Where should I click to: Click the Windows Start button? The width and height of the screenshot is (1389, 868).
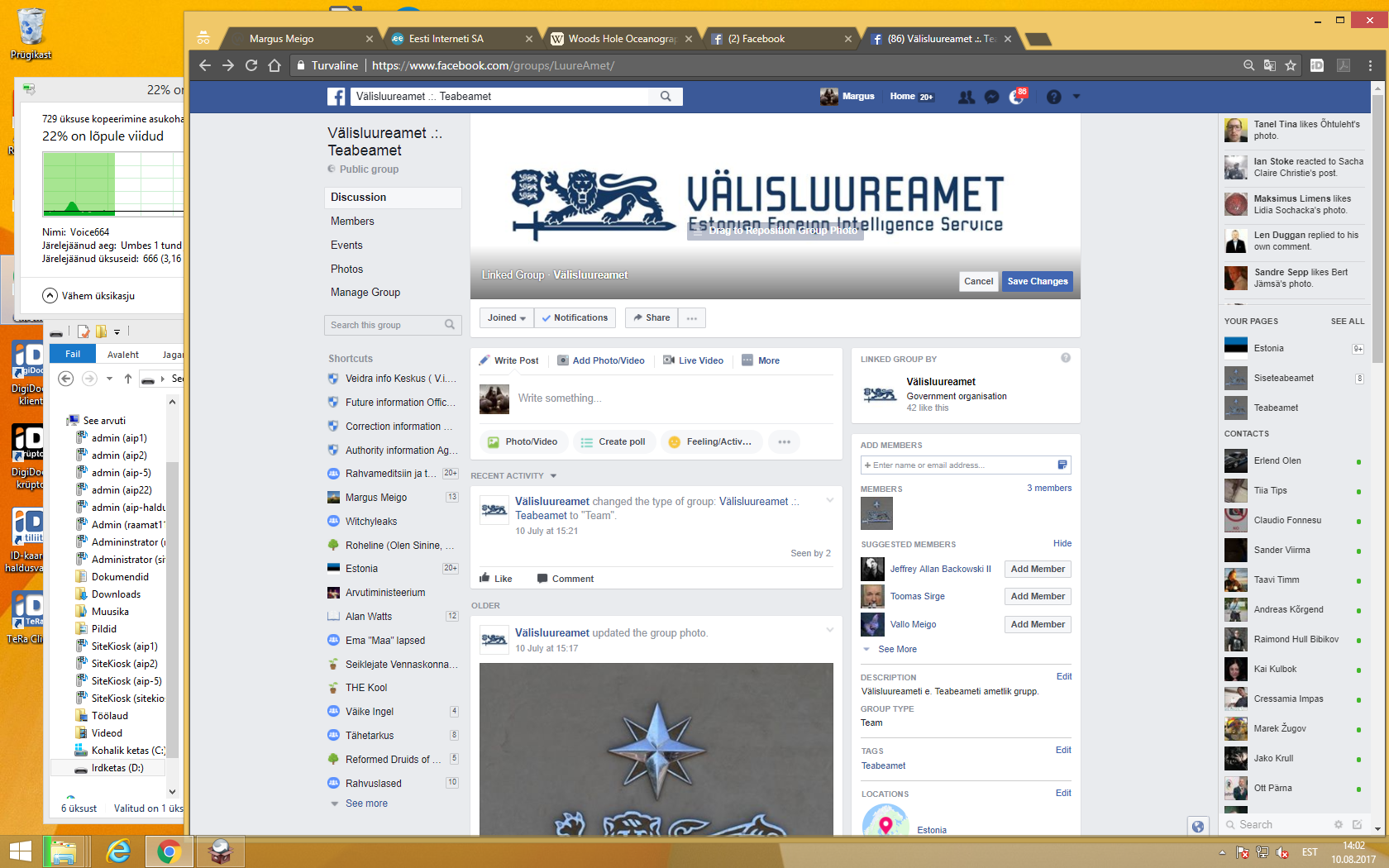click(20, 851)
